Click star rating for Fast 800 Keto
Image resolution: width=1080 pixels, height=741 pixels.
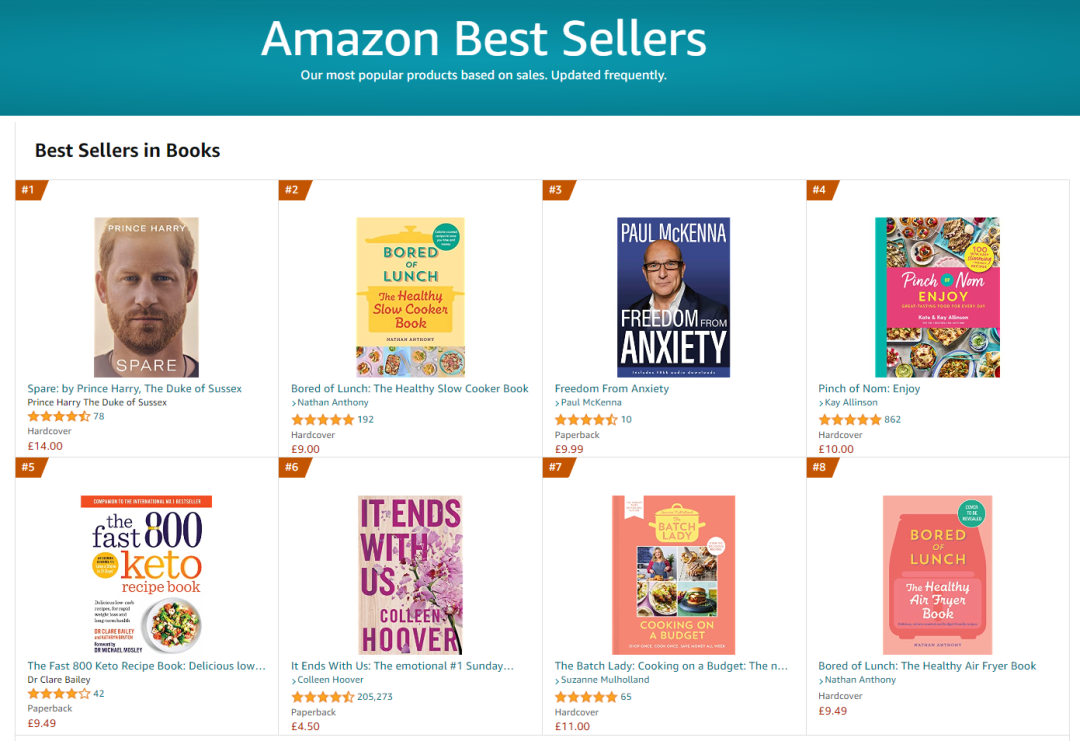[x=59, y=694]
